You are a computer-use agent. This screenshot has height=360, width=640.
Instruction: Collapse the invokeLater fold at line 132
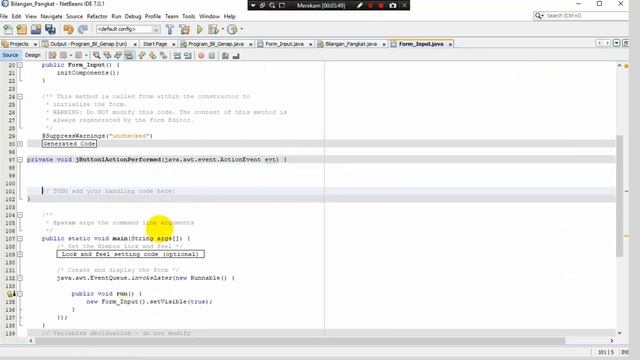click(x=20, y=278)
